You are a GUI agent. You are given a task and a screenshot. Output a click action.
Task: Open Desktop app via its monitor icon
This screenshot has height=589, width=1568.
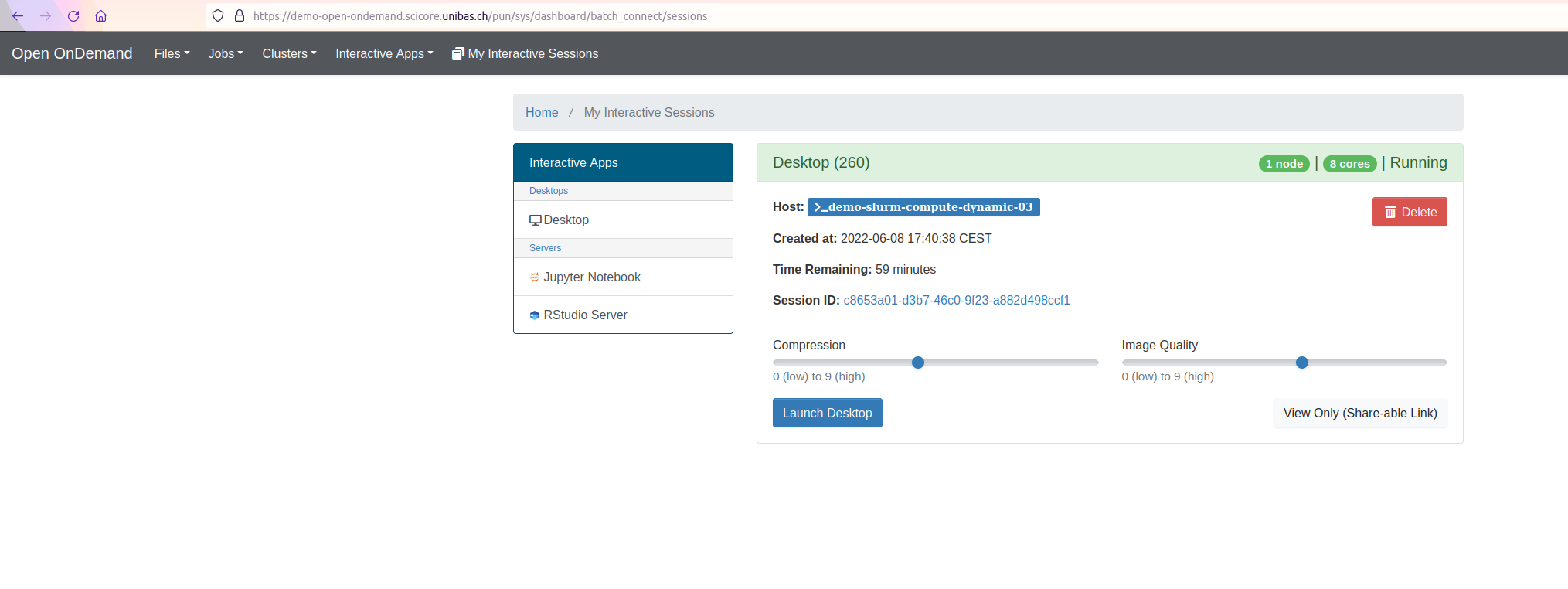[x=535, y=220]
